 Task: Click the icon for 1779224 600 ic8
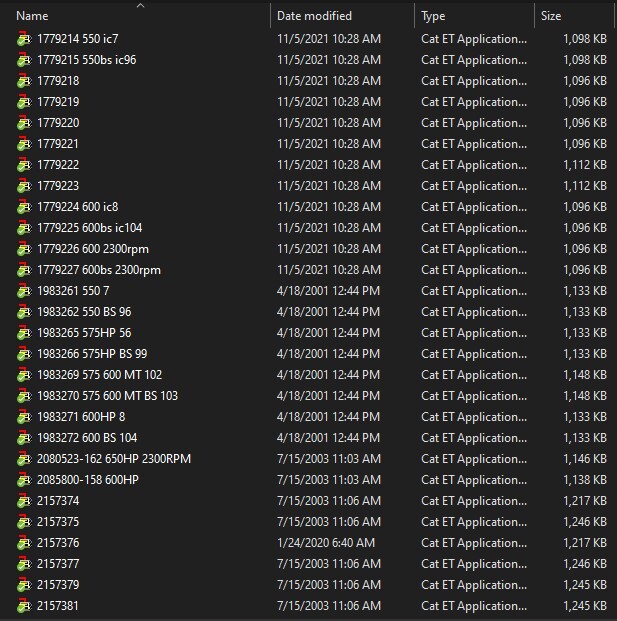pos(24,207)
